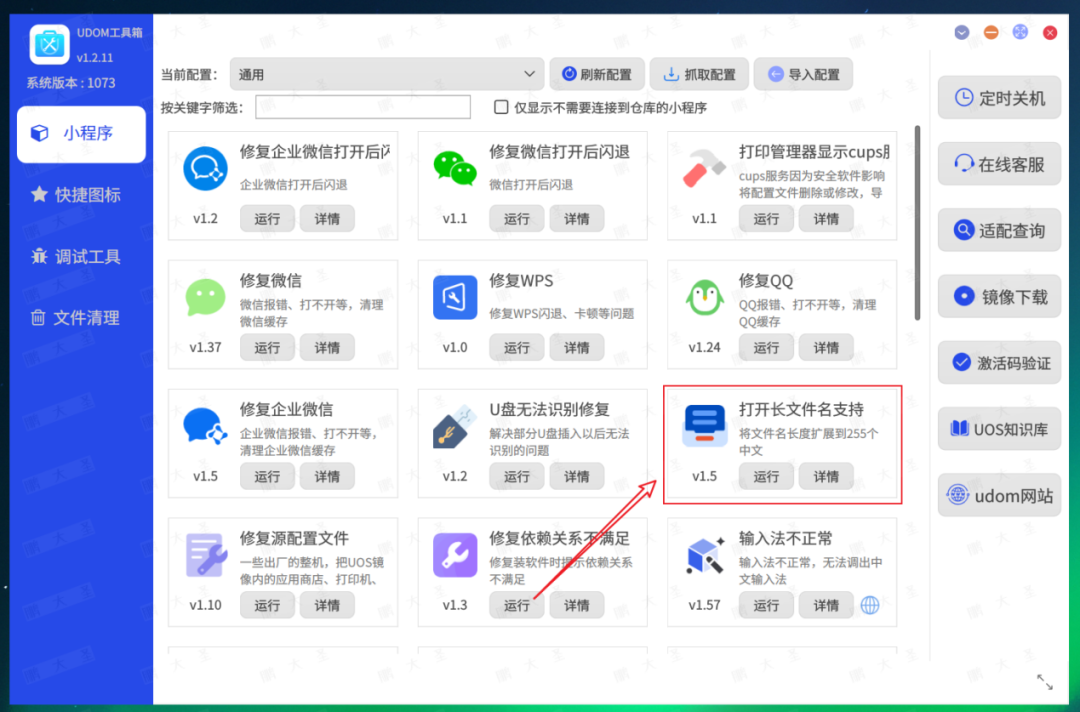1080x712 pixels.
Task: Expand the 当前配置 dropdown
Action: point(386,74)
